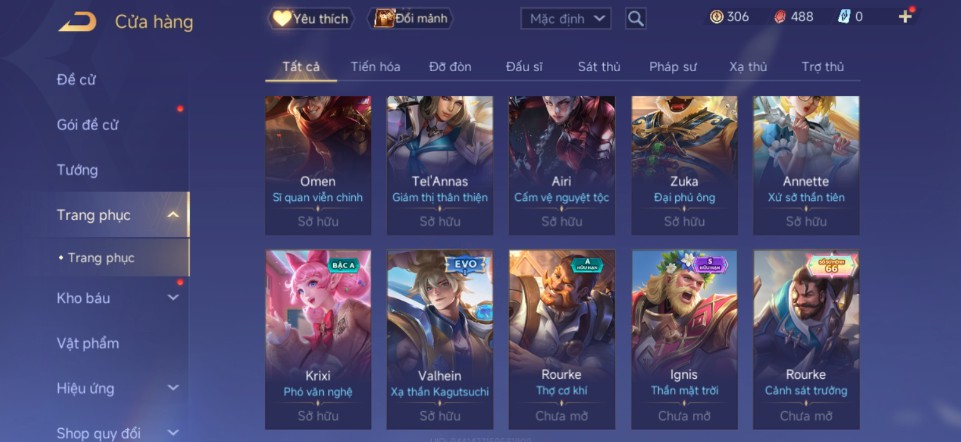Select the Valhein Xạ thần Kagutsuchi skin card
The width and height of the screenshot is (961, 442).
click(x=440, y=340)
